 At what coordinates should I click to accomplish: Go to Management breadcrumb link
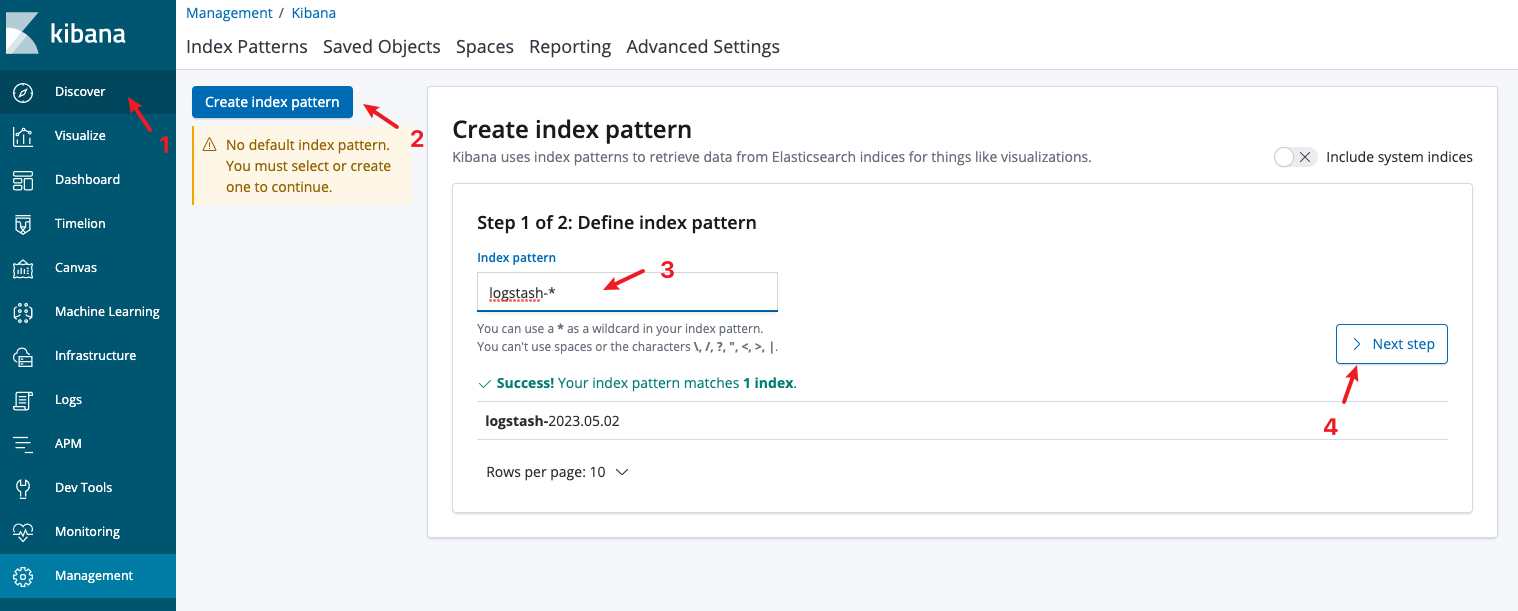point(229,13)
